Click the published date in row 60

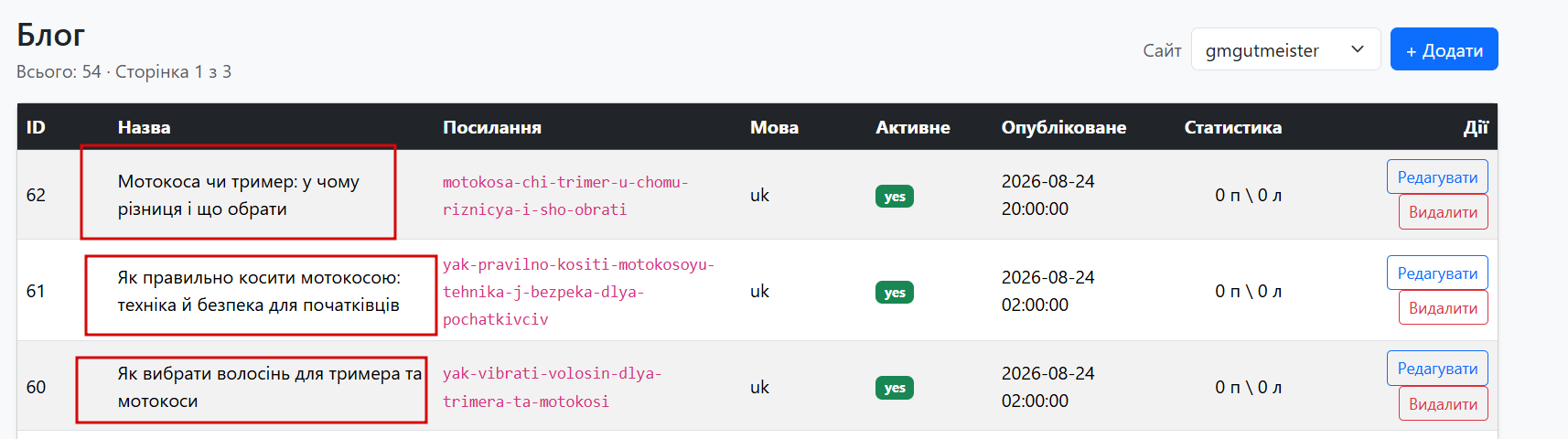coord(1047,387)
